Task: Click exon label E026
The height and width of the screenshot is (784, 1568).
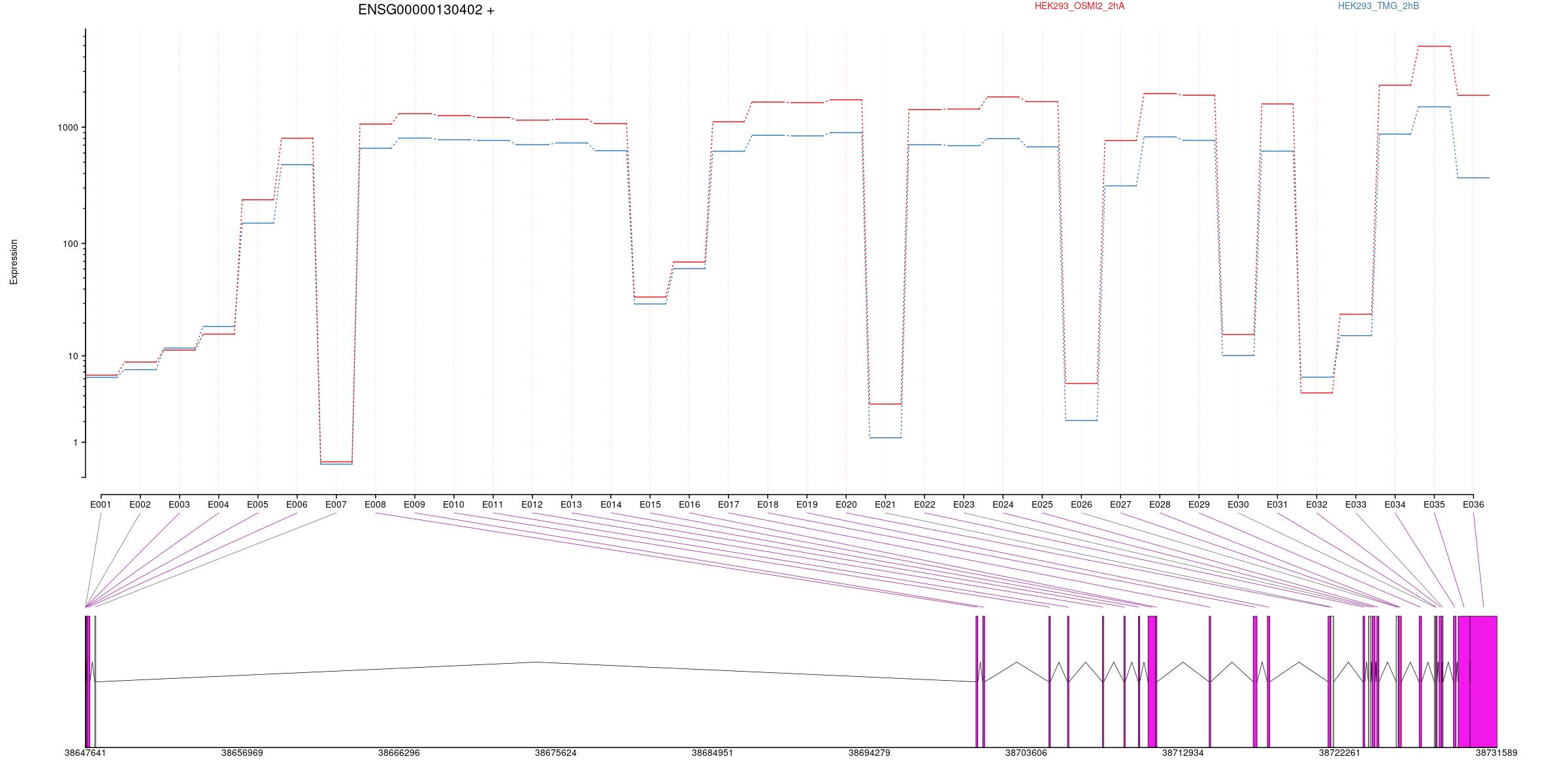Action: click(1081, 504)
